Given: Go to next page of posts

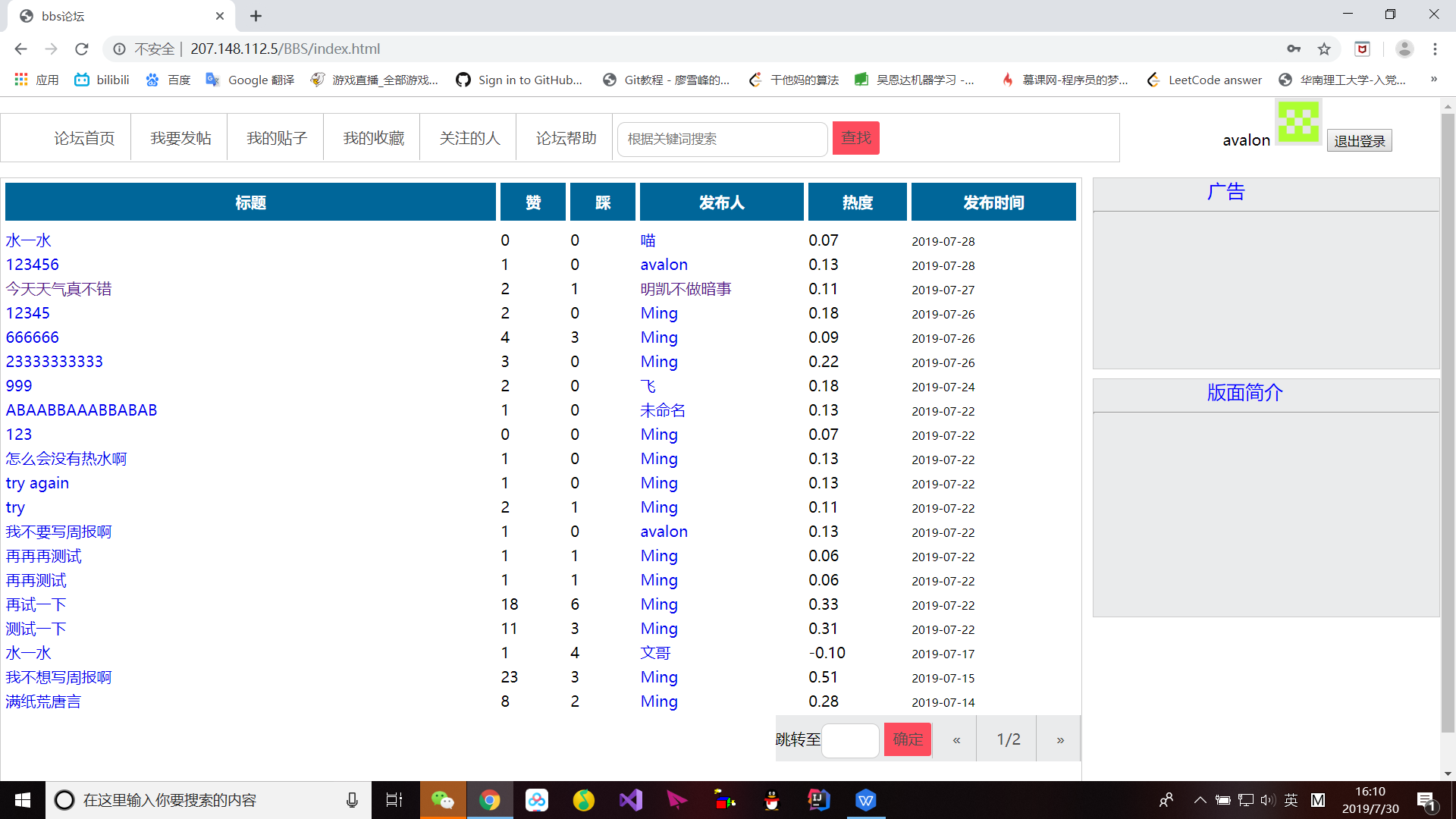Looking at the screenshot, I should [x=1060, y=739].
